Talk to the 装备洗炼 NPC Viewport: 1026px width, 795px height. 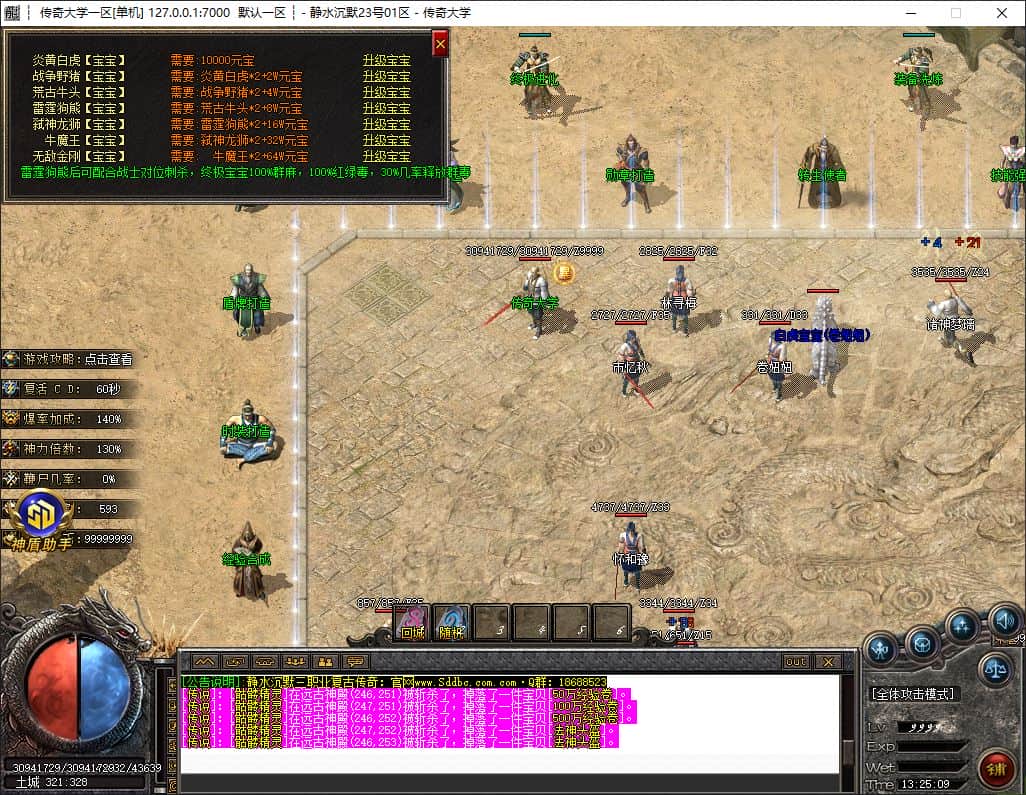point(919,79)
